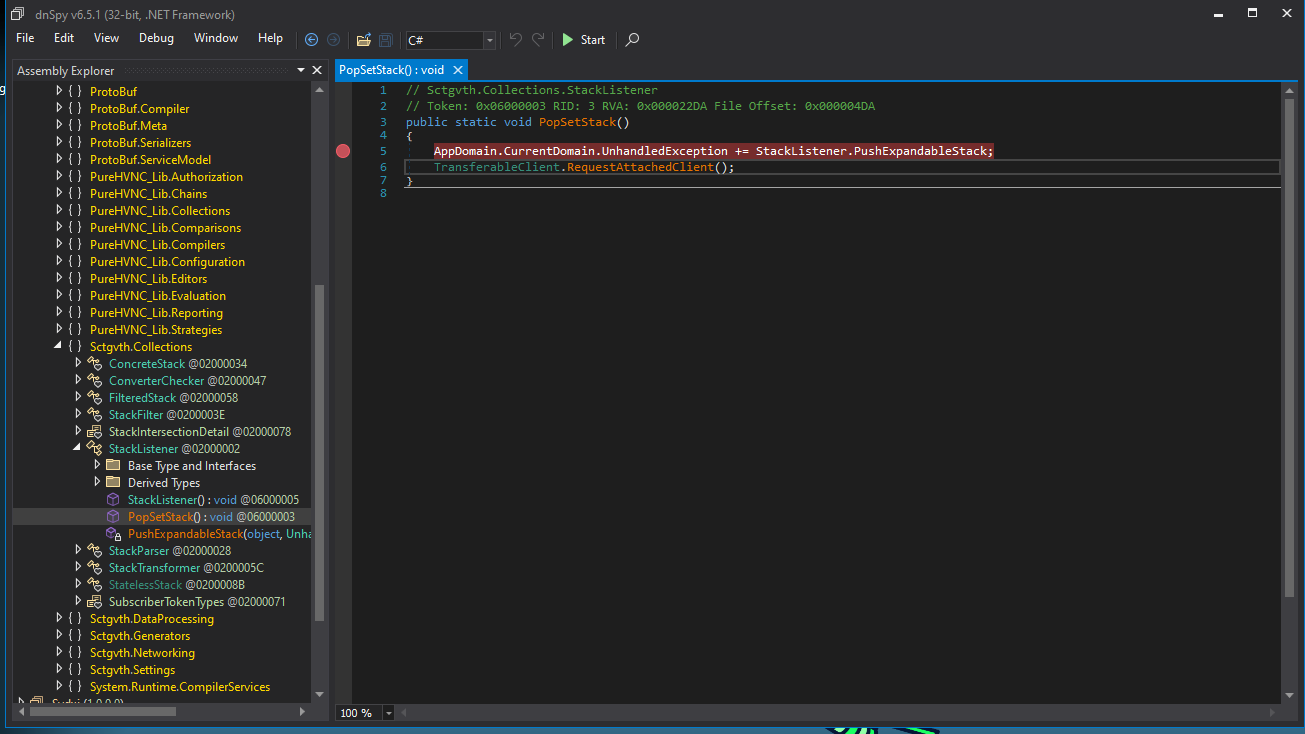
Task: Click the Assembly Explorer vertical scrollbar
Action: coord(320,450)
